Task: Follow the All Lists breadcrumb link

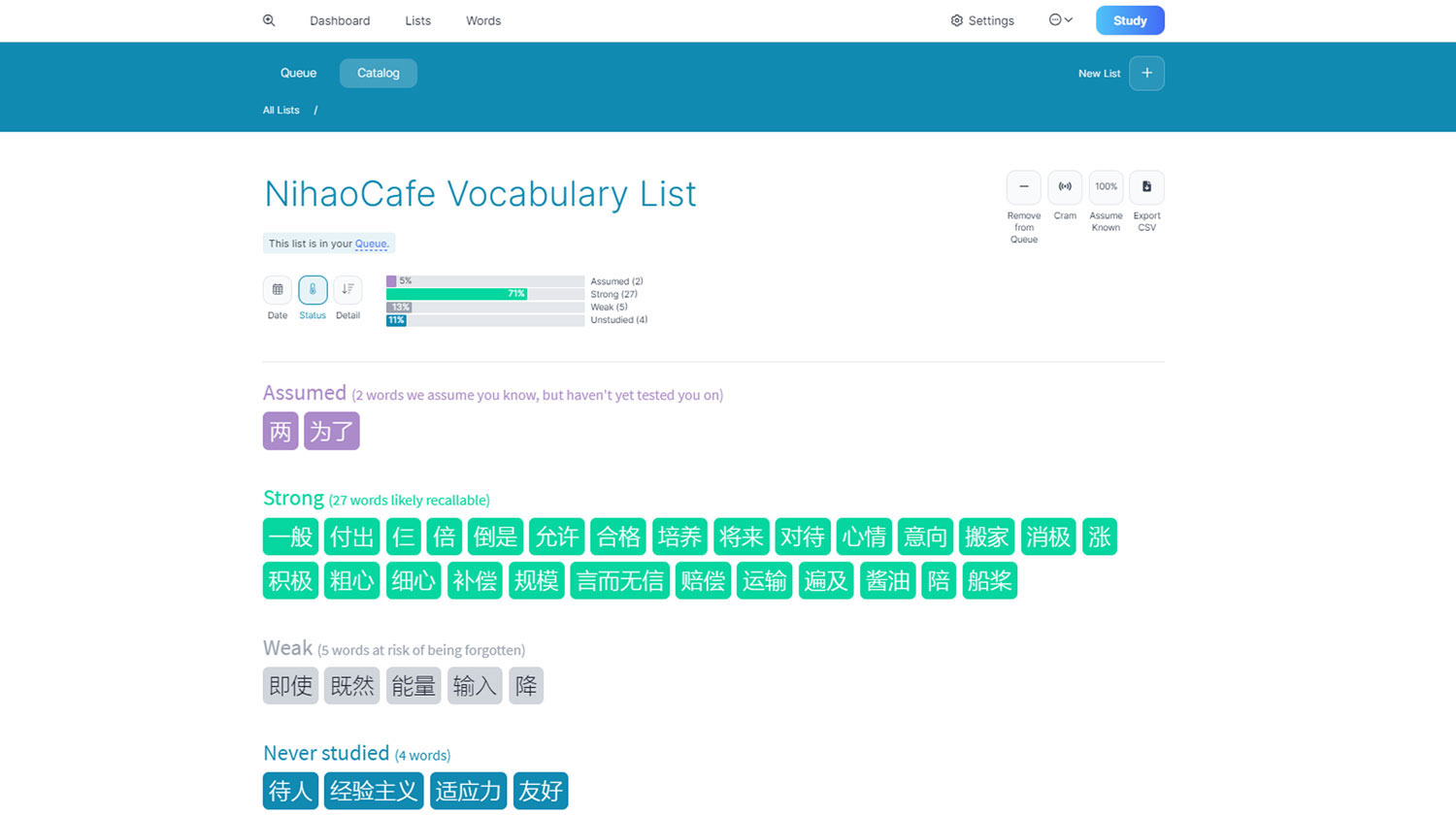Action: click(281, 110)
